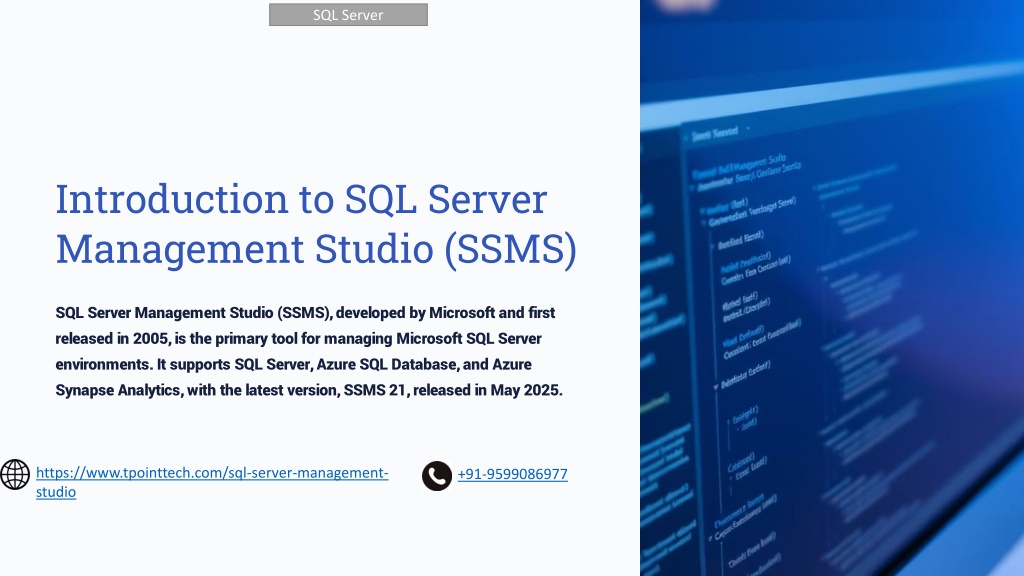Click the blurred code monitor photo
This screenshot has height=576, width=1024.
[831, 288]
